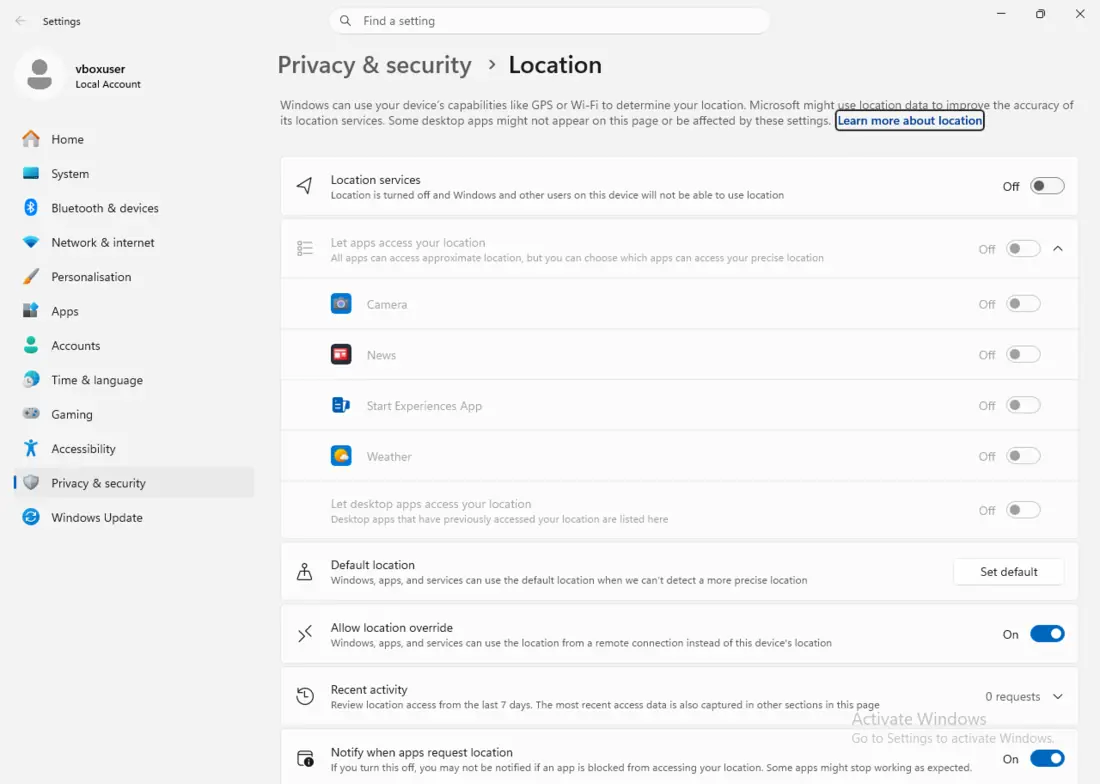Open Home settings page
Screen dimensions: 1100x784
(x=134, y=139)
